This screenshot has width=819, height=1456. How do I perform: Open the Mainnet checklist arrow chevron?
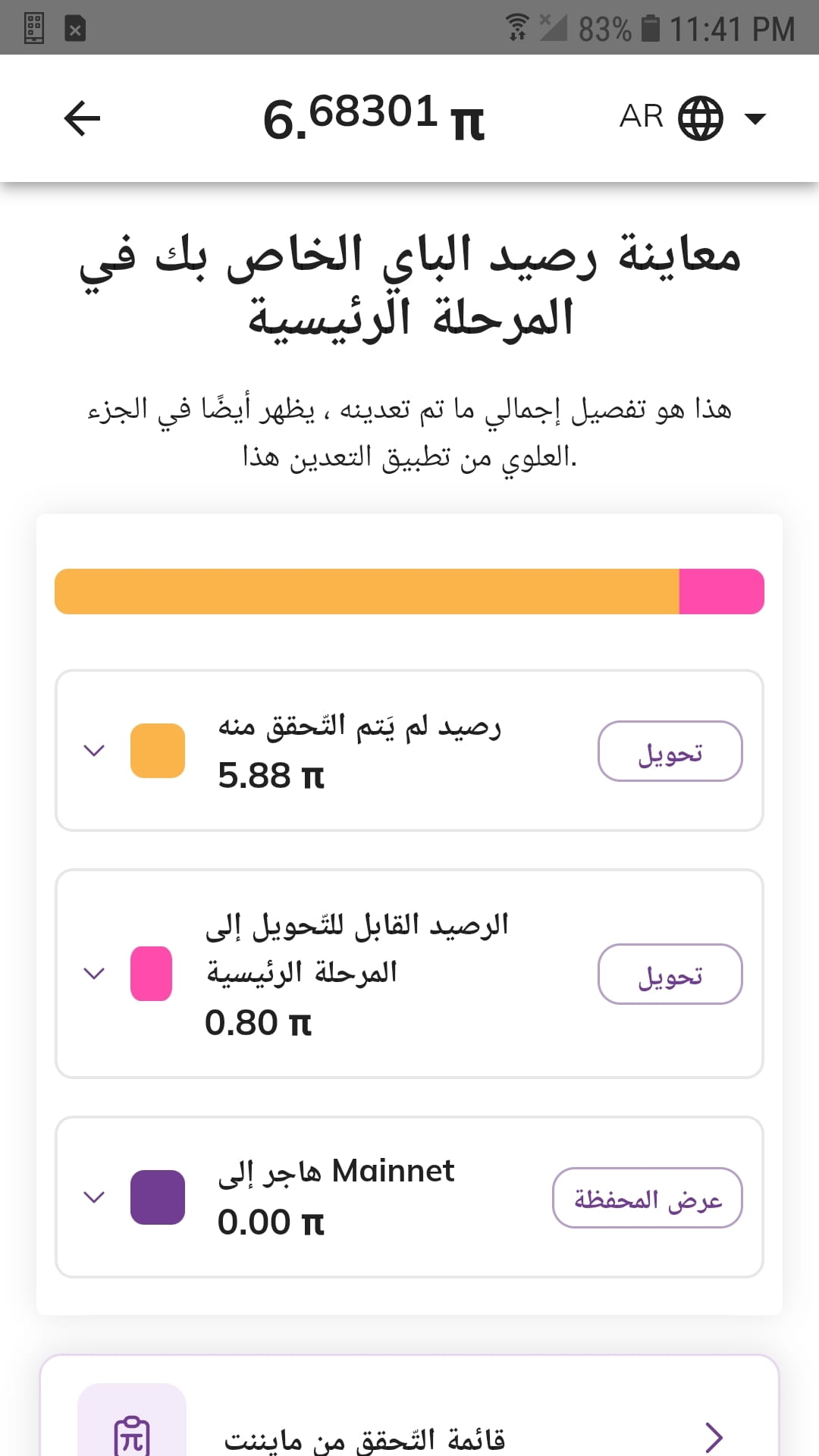click(x=714, y=1437)
